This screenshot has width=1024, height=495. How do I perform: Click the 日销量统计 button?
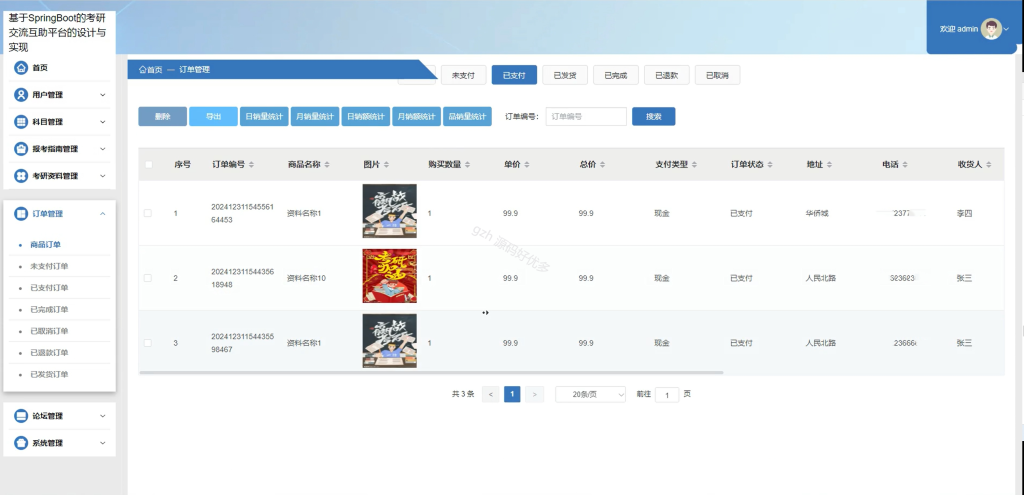tap(264, 116)
